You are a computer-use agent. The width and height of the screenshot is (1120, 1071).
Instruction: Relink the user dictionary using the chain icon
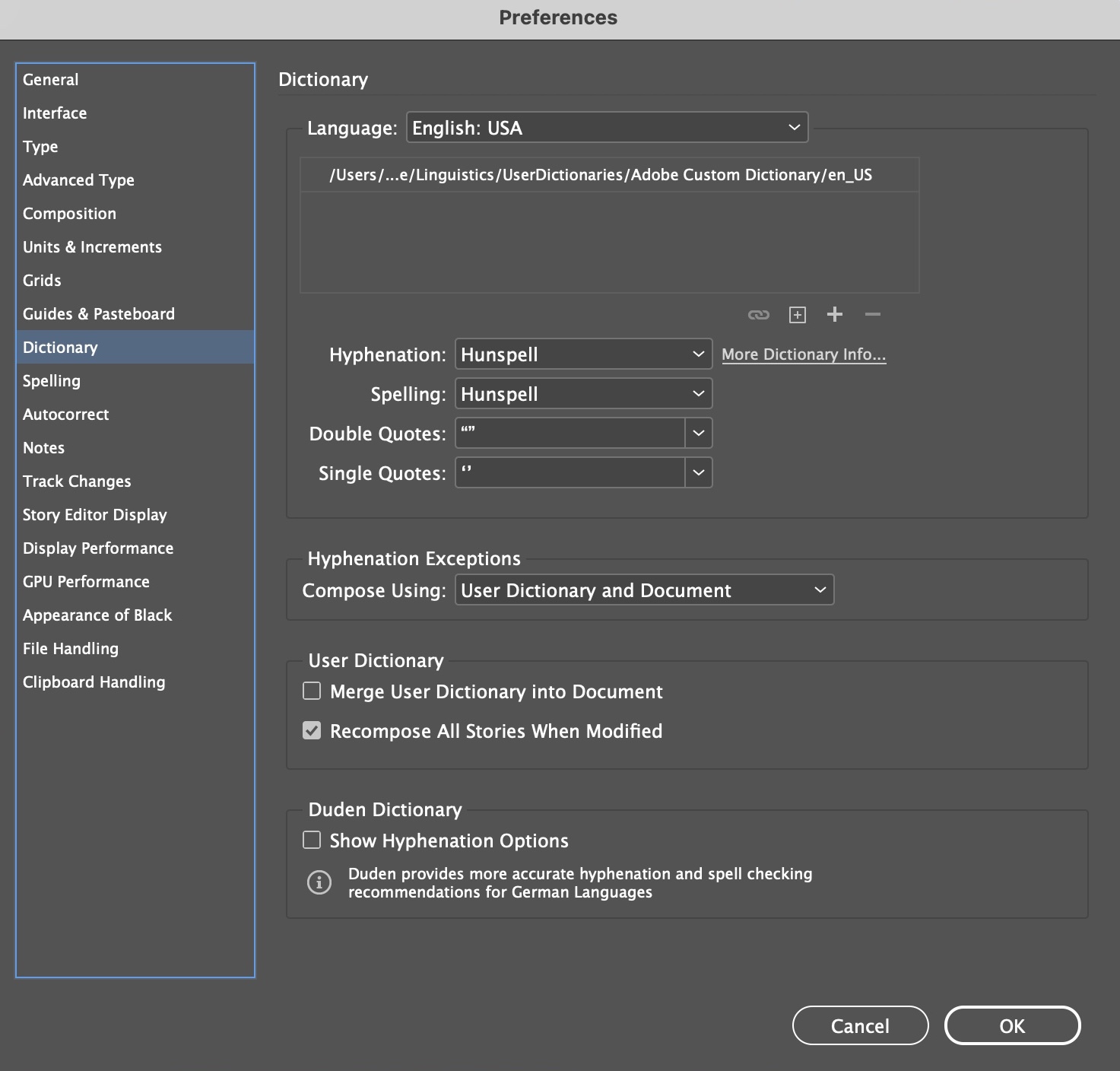(758, 314)
